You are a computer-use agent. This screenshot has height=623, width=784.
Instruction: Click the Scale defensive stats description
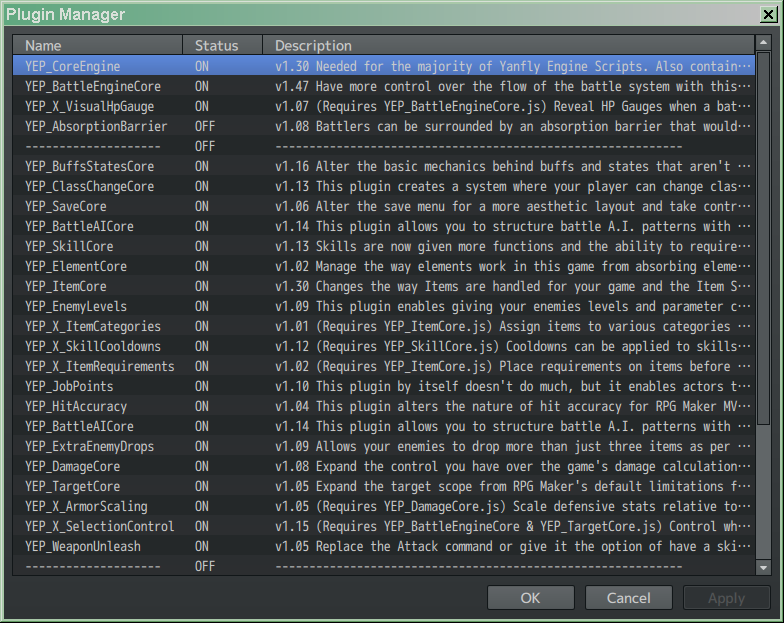click(x=512, y=506)
